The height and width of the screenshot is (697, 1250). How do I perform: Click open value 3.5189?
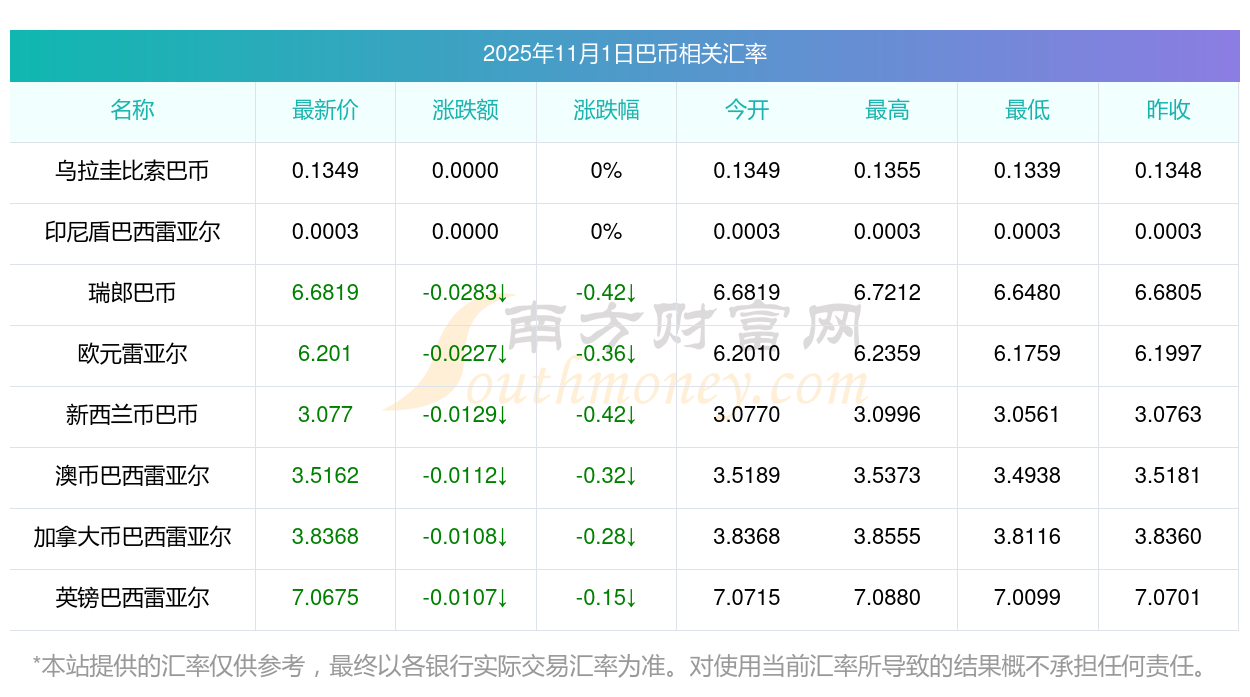[747, 476]
